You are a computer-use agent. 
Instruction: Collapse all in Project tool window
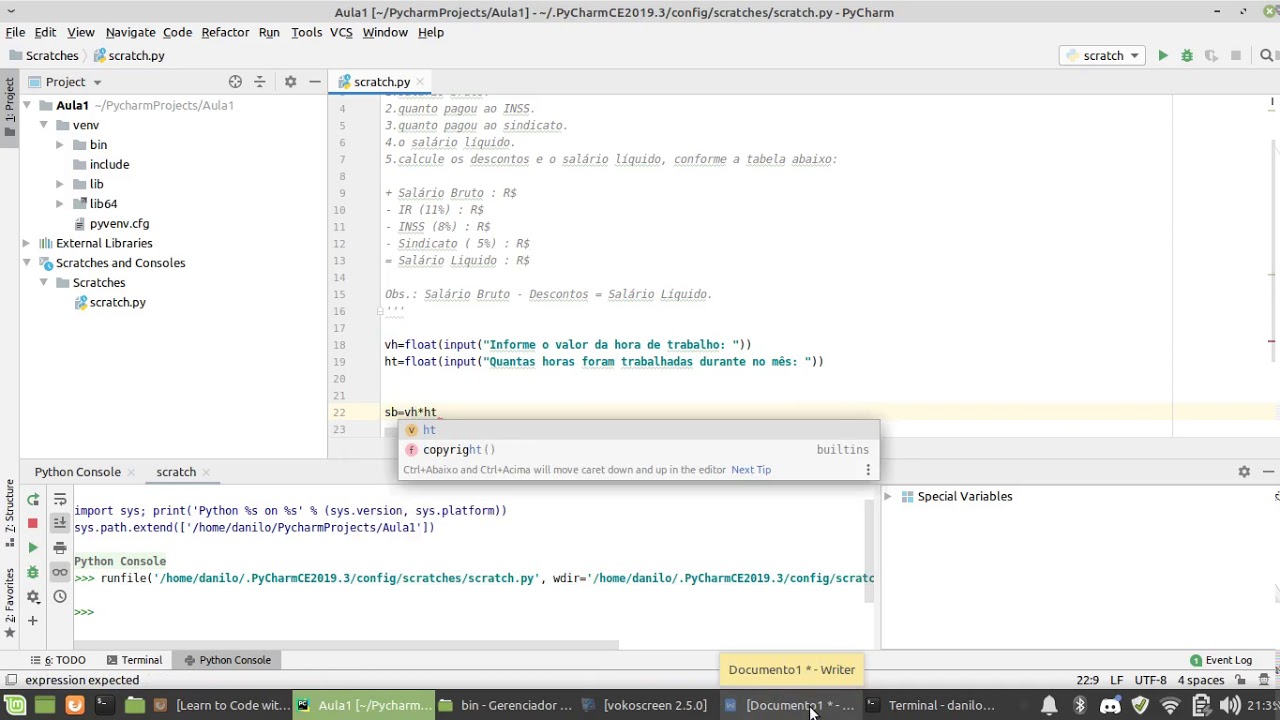tap(259, 82)
